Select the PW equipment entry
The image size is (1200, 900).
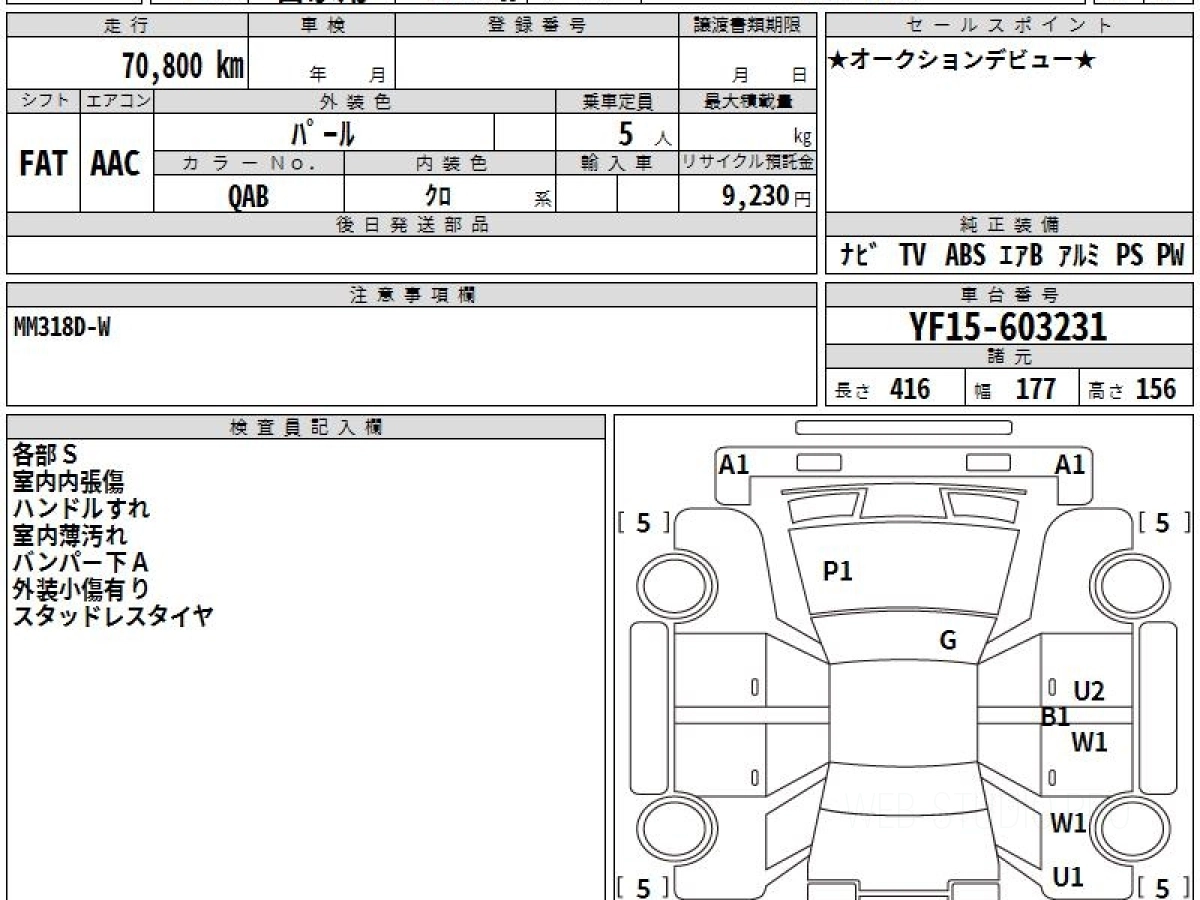tap(1170, 255)
